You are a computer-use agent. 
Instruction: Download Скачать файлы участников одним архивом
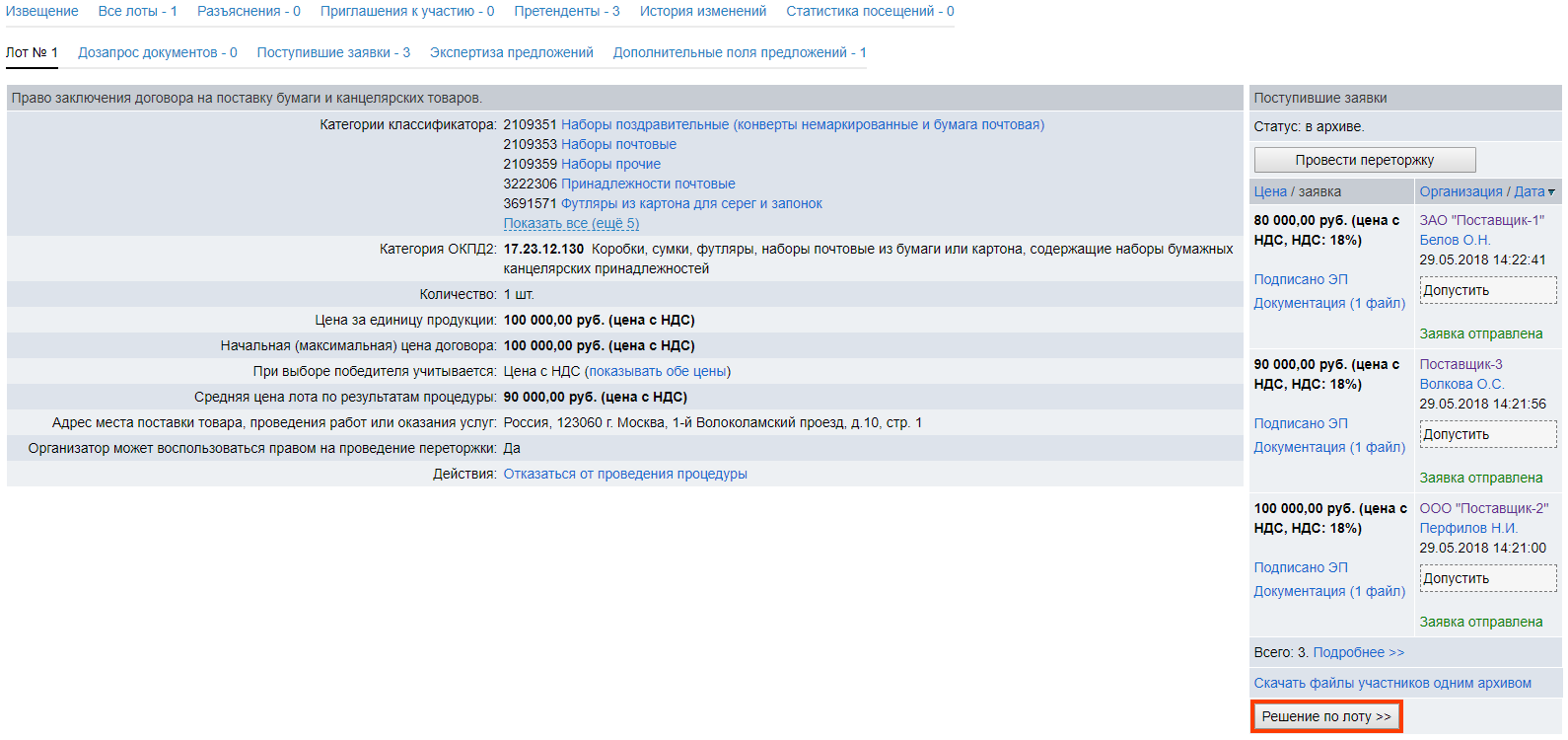pos(1391,683)
